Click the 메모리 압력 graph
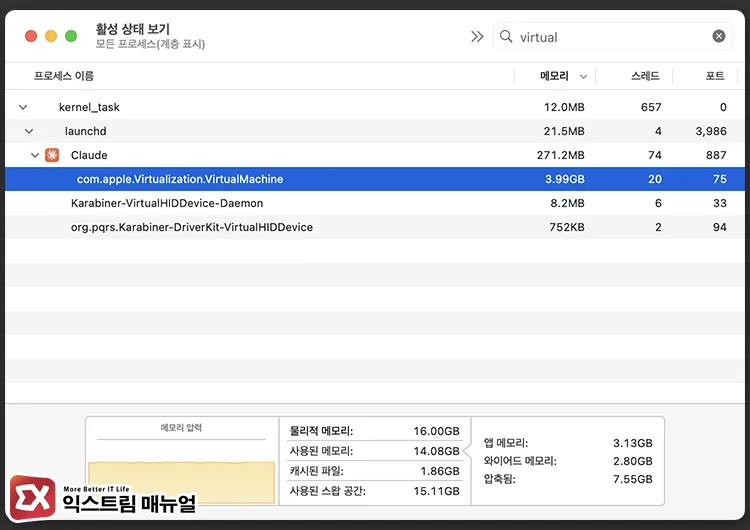Viewport: 750px width, 530px height. [x=182, y=481]
